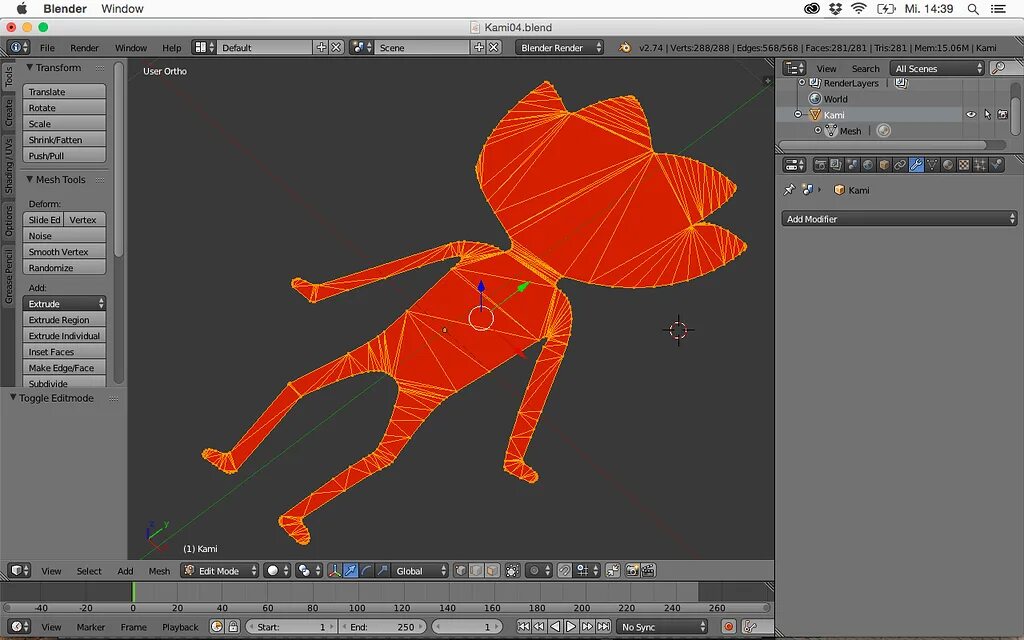1024x640 pixels.
Task: Toggle Kami selectability arrow in outliner
Action: 987,114
